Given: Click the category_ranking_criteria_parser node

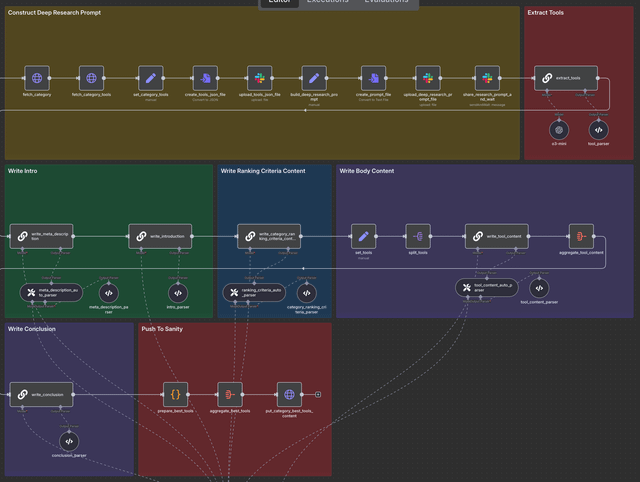Looking at the screenshot, I should pyautogui.click(x=307, y=293).
